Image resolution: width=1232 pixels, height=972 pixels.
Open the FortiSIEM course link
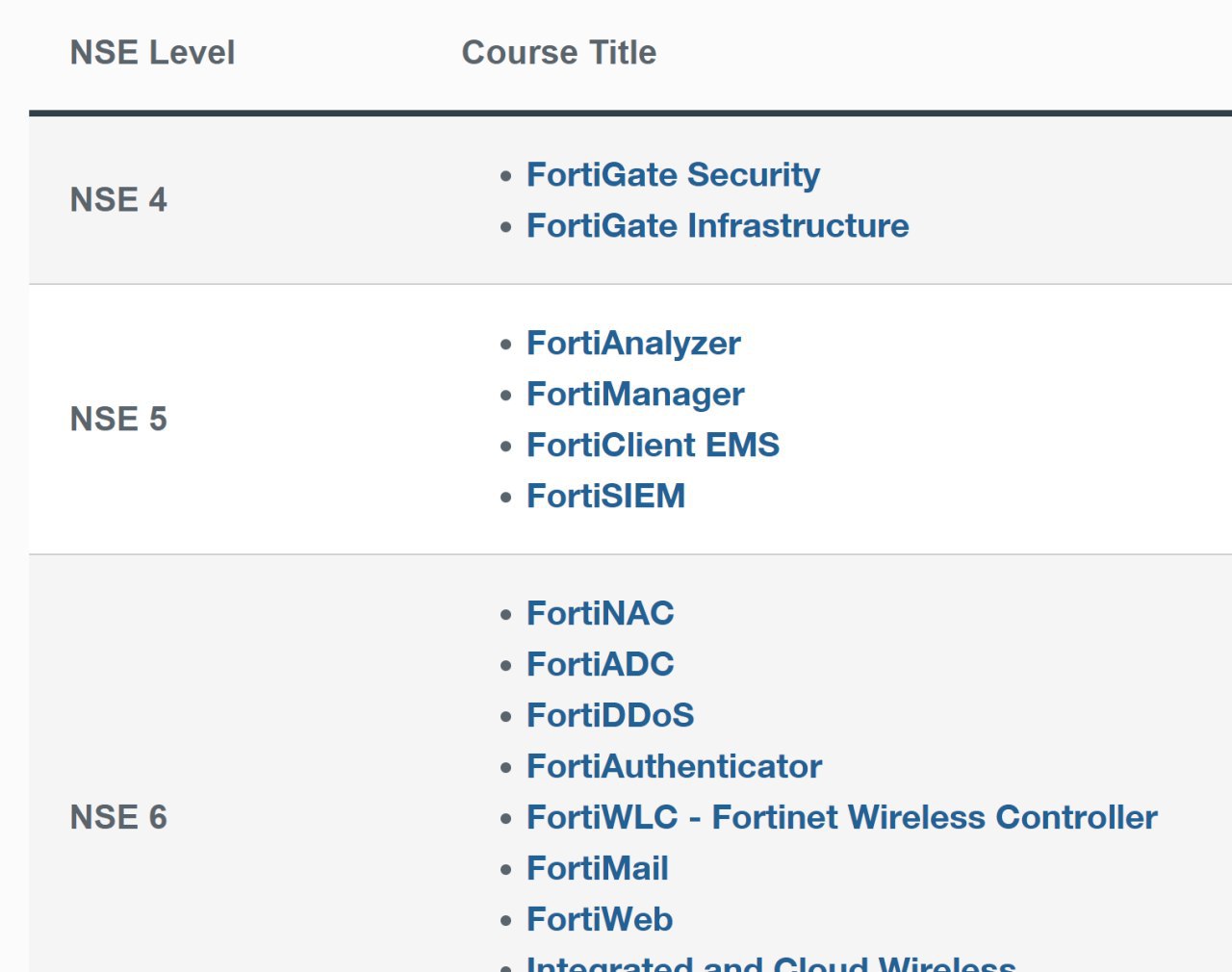(x=605, y=497)
